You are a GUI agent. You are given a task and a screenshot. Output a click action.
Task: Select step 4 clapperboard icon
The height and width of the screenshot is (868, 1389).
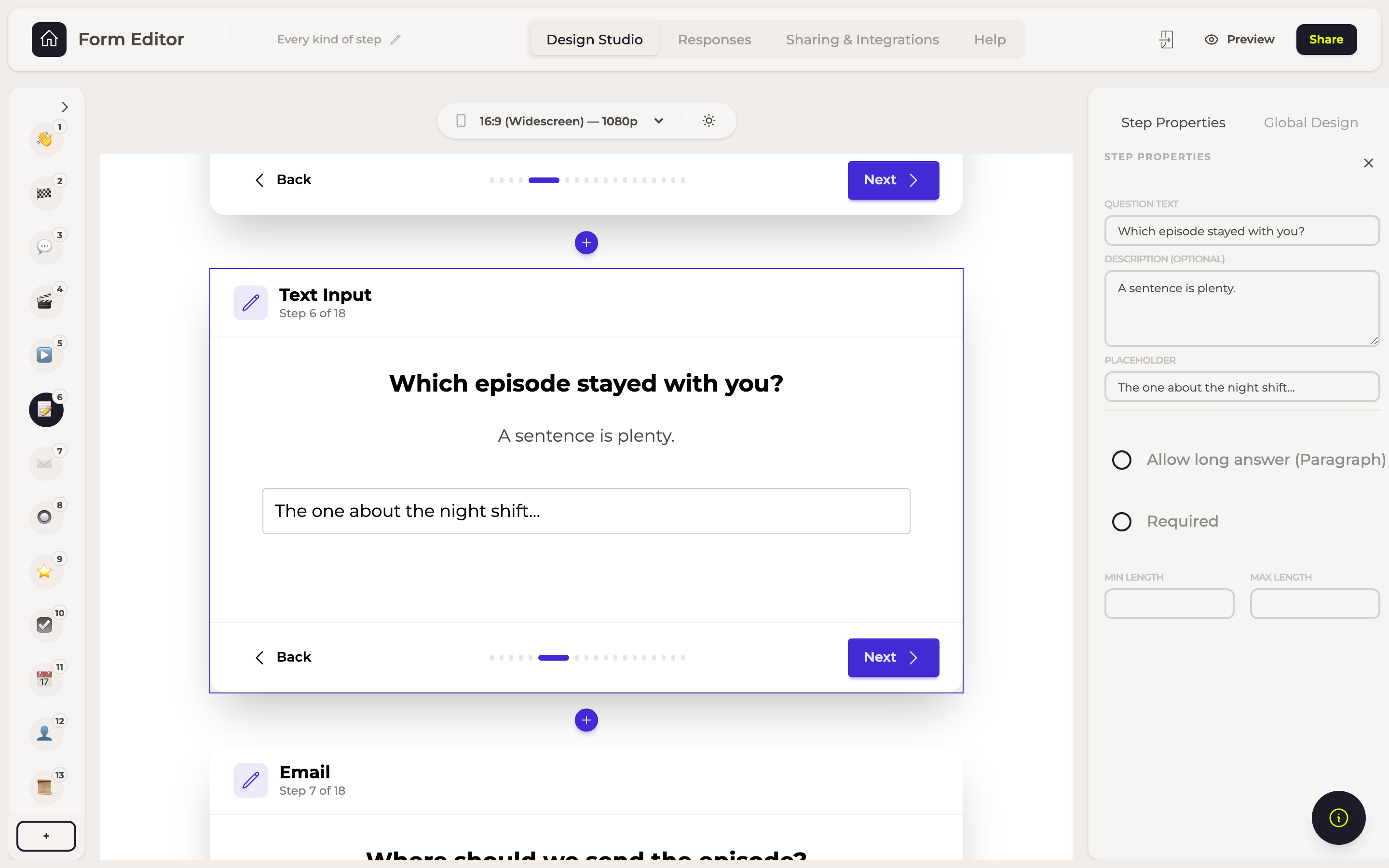(45, 301)
